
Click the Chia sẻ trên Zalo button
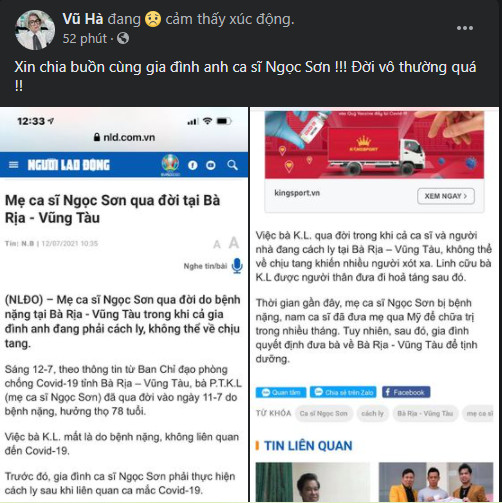[x=343, y=392]
